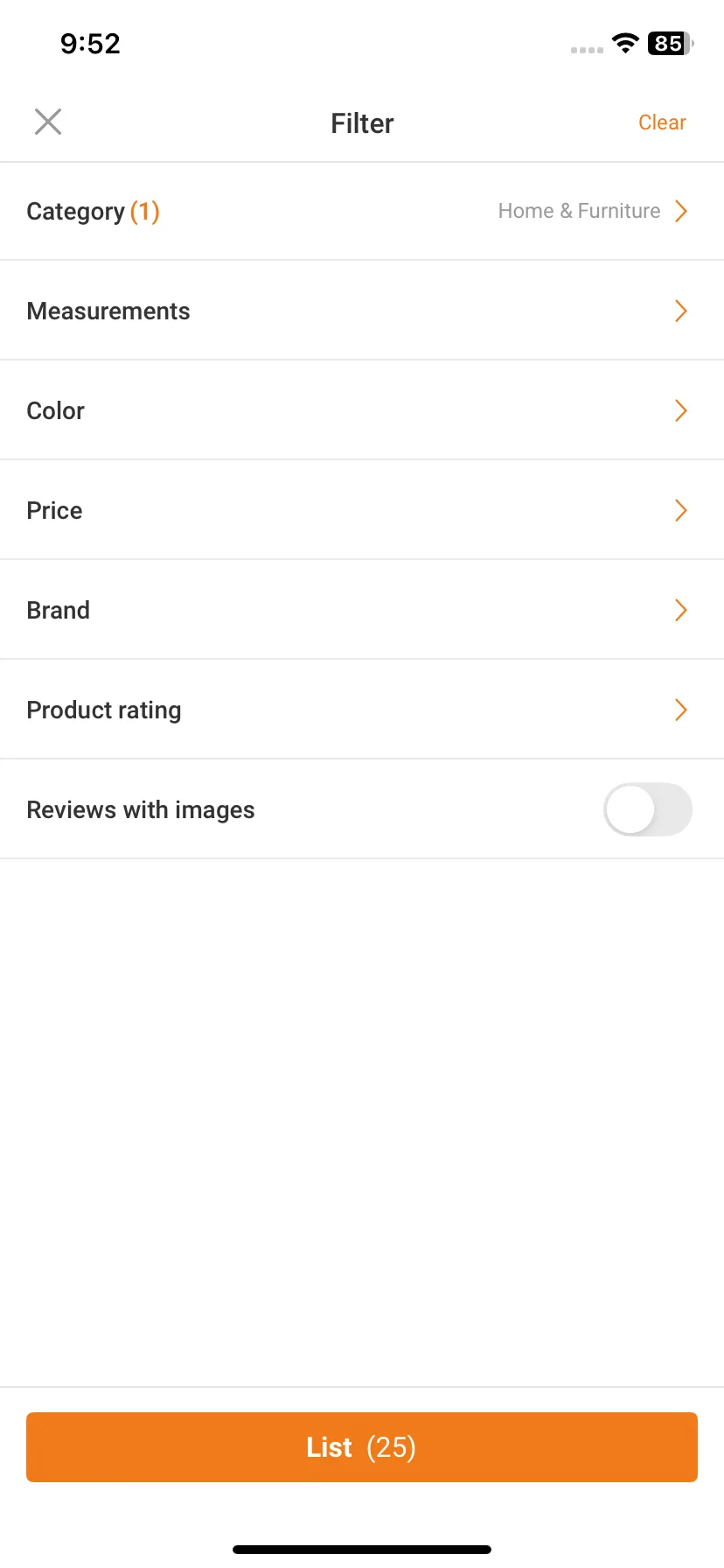724x1568 pixels.
Task: Click the Price row chevron icon
Action: pyautogui.click(x=681, y=510)
